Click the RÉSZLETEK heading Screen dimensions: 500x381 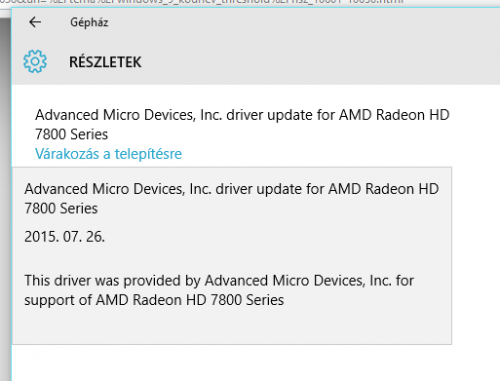(105, 62)
